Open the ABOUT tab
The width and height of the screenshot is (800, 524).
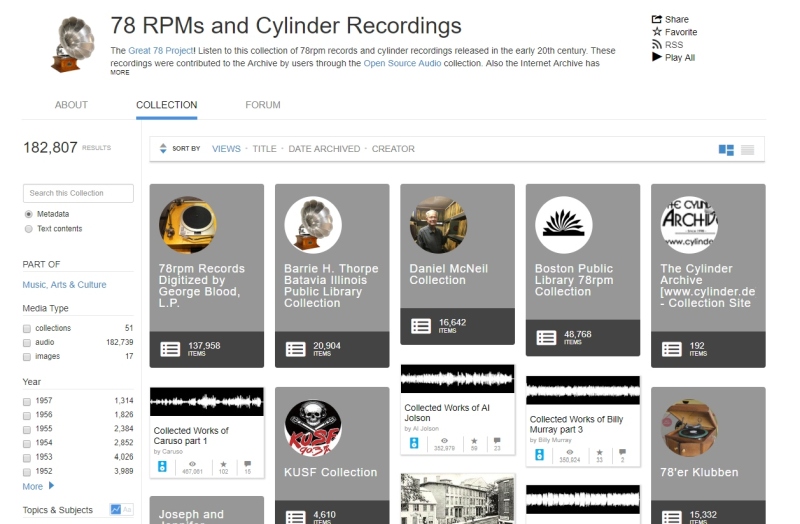[71, 105]
